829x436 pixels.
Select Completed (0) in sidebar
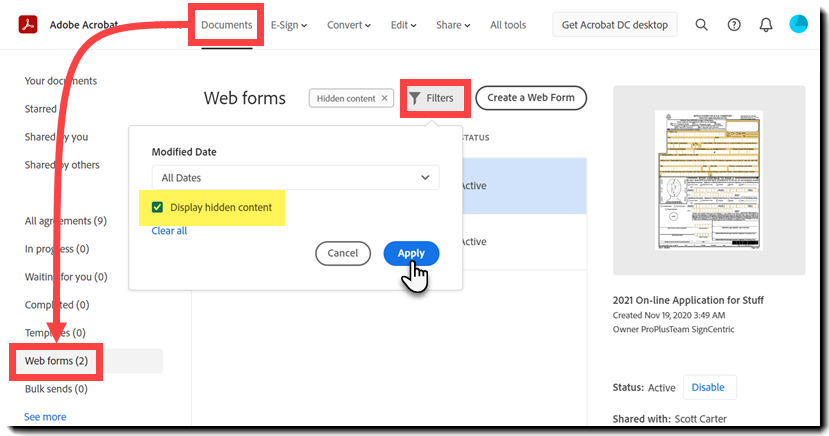click(57, 305)
